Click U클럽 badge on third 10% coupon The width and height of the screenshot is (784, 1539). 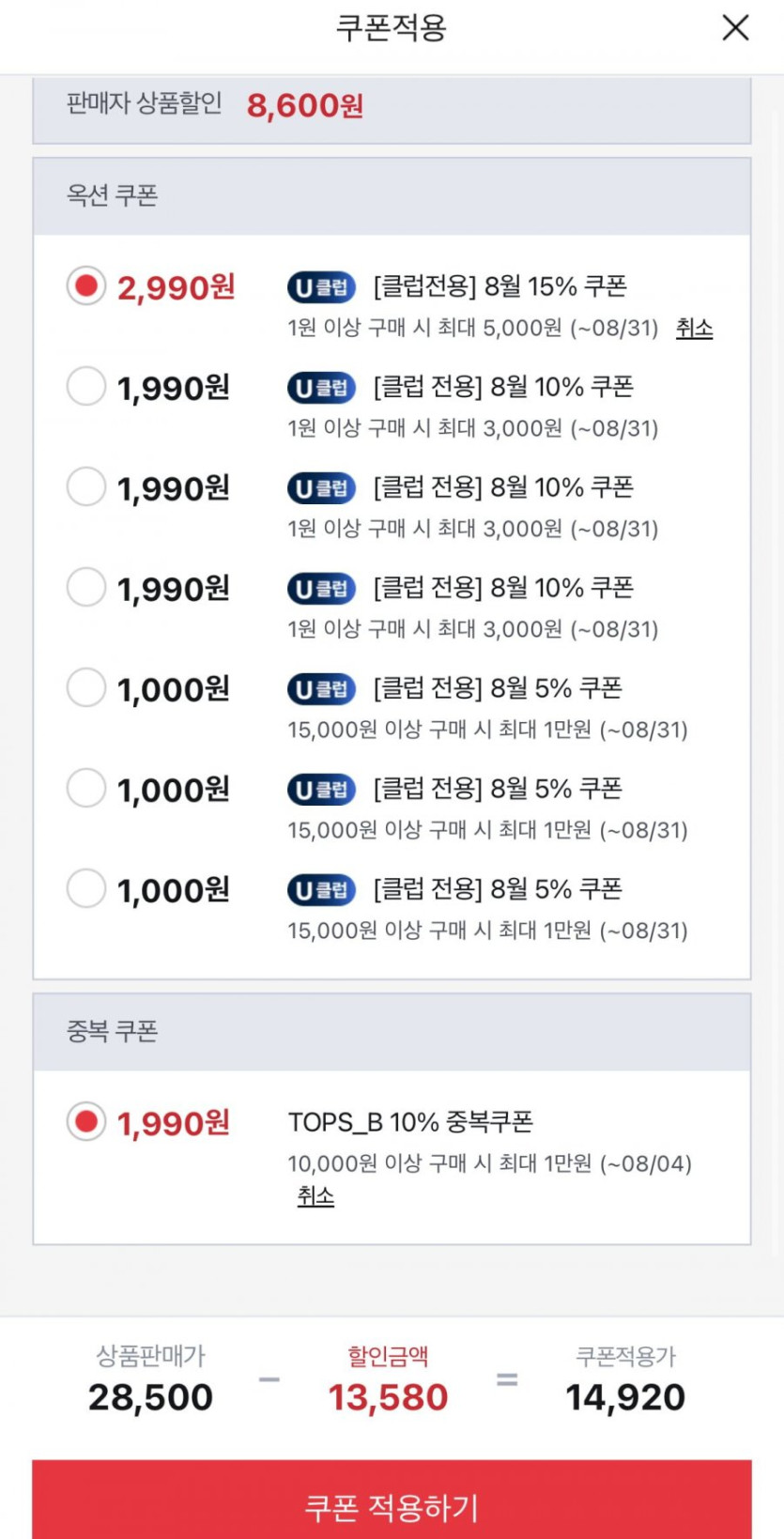pos(321,589)
